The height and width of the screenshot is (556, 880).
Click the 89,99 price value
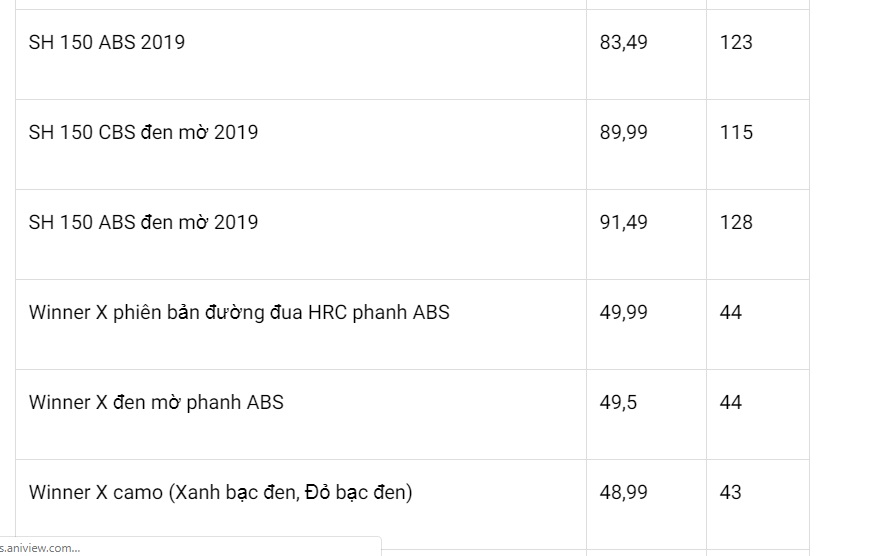623,132
